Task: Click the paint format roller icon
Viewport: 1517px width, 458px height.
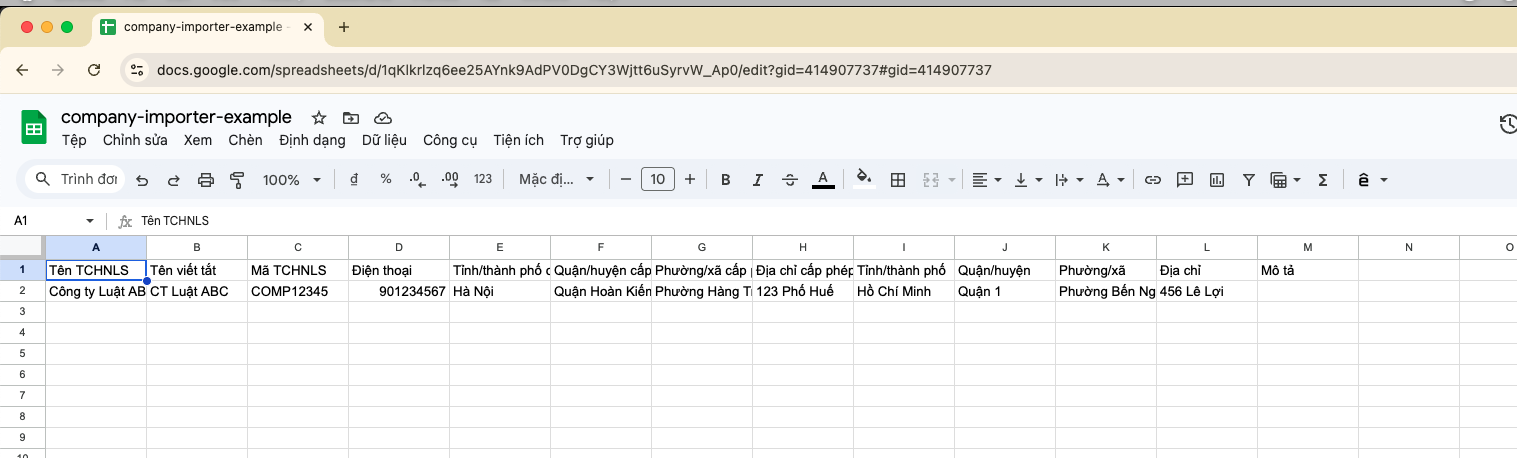Action: (237, 180)
